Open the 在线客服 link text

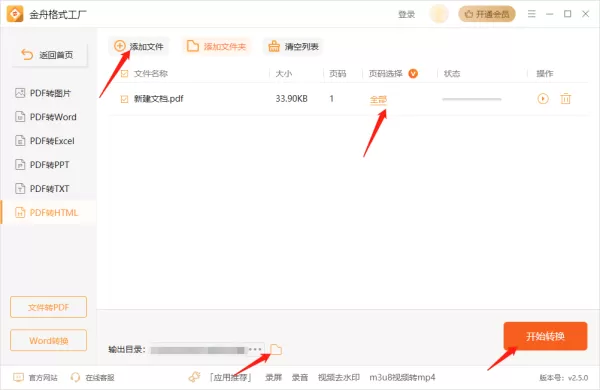point(100,378)
